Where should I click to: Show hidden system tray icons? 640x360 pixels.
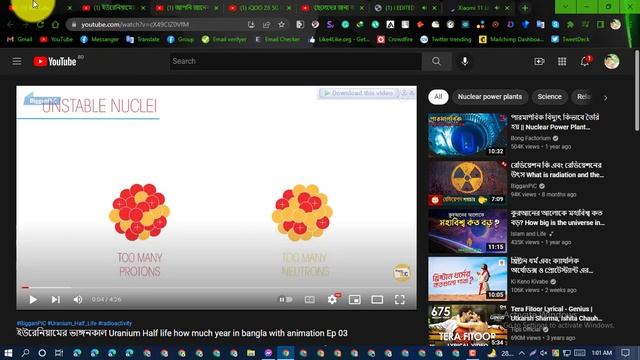point(522,353)
